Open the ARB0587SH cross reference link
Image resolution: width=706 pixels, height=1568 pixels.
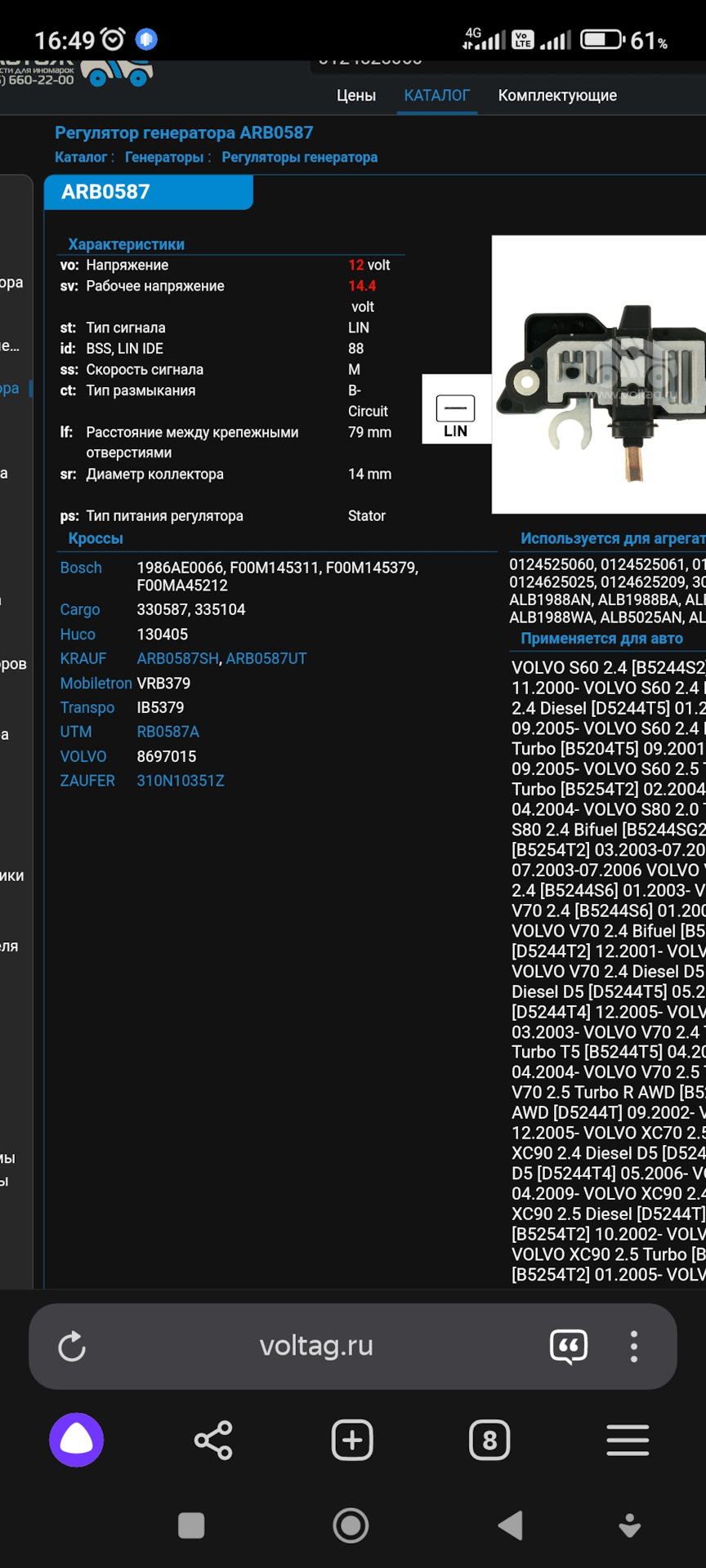point(177,658)
